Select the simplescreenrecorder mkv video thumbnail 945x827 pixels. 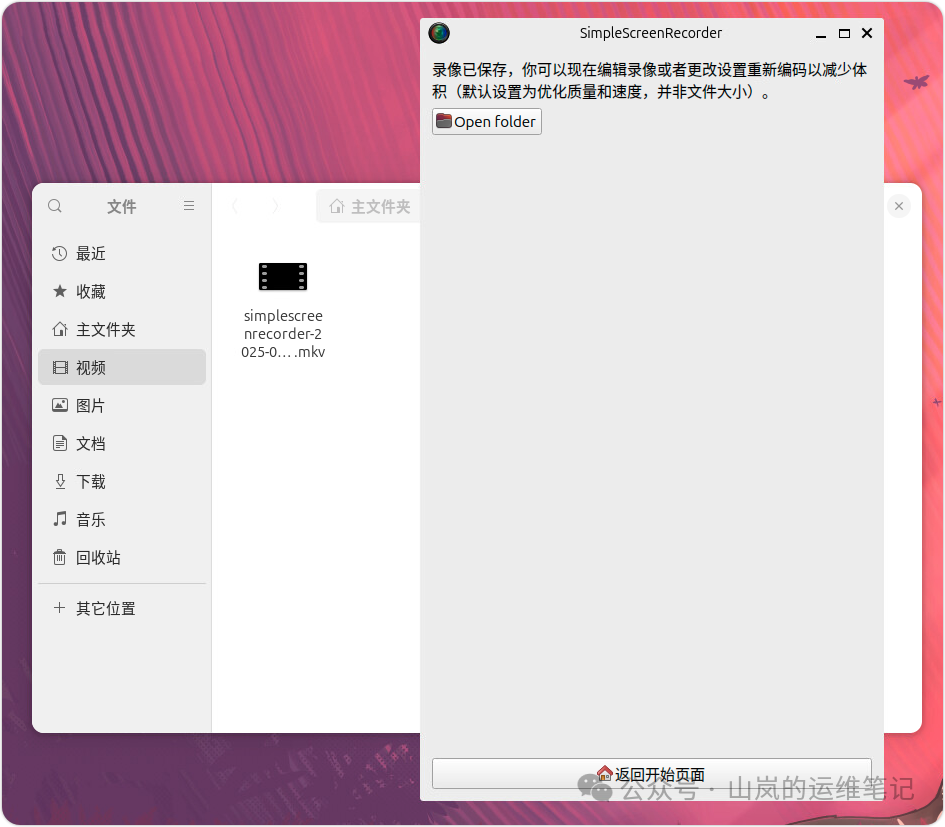[x=283, y=277]
